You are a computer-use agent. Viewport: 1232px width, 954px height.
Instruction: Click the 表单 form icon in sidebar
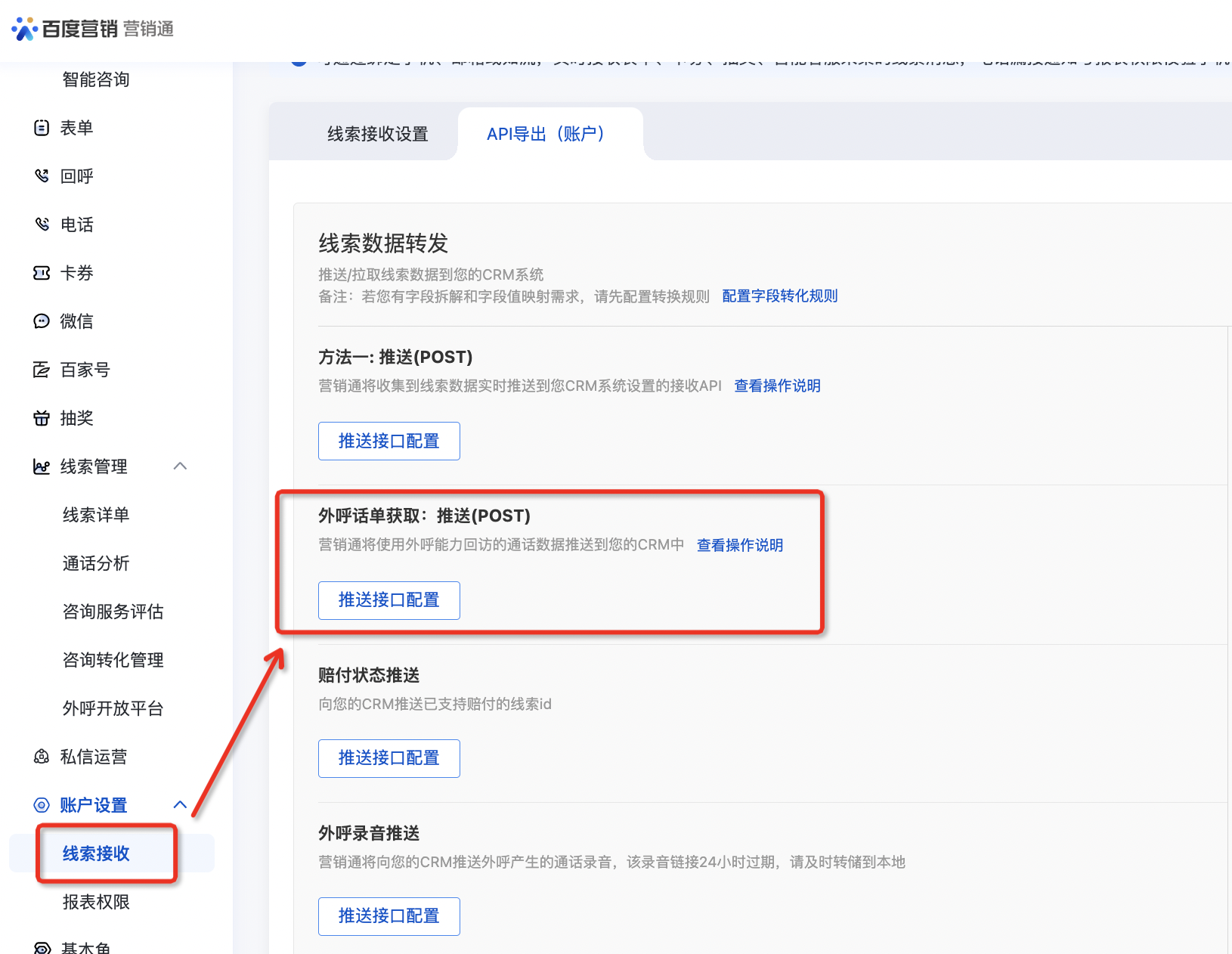pos(42,128)
